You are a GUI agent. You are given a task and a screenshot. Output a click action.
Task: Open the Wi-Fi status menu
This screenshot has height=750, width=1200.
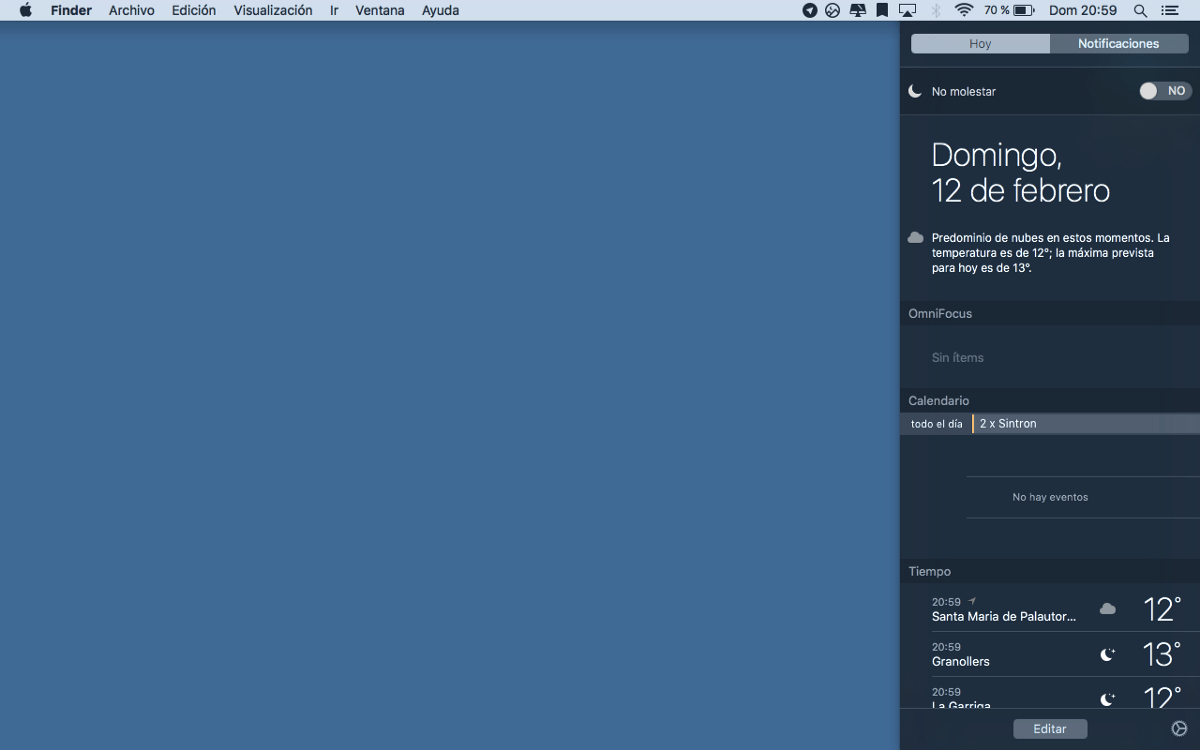(964, 10)
